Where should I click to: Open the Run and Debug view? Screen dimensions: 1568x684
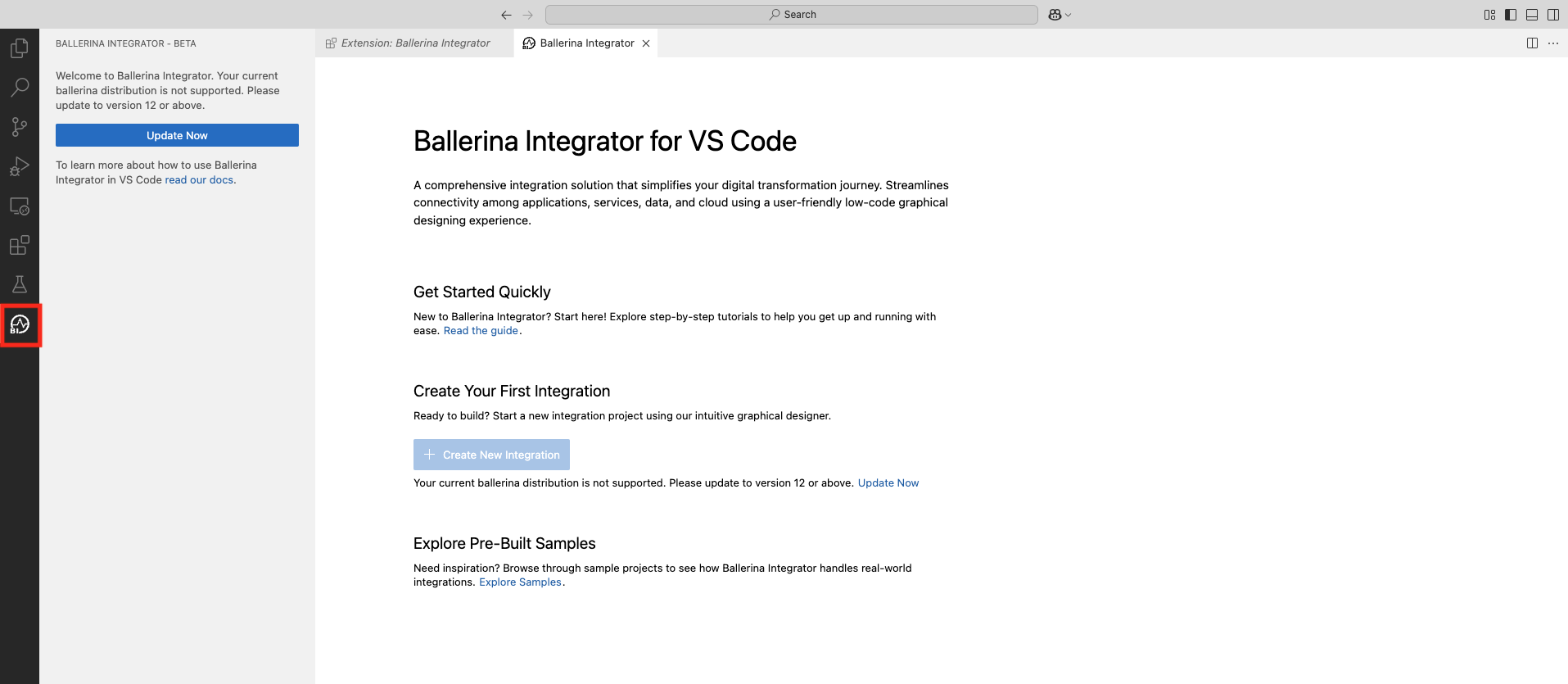[x=20, y=166]
